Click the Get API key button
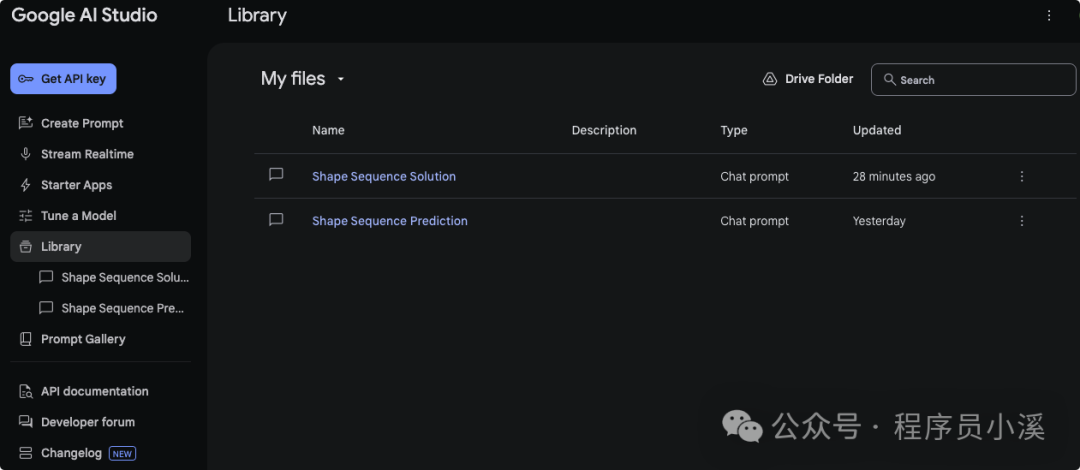 pyautogui.click(x=63, y=79)
